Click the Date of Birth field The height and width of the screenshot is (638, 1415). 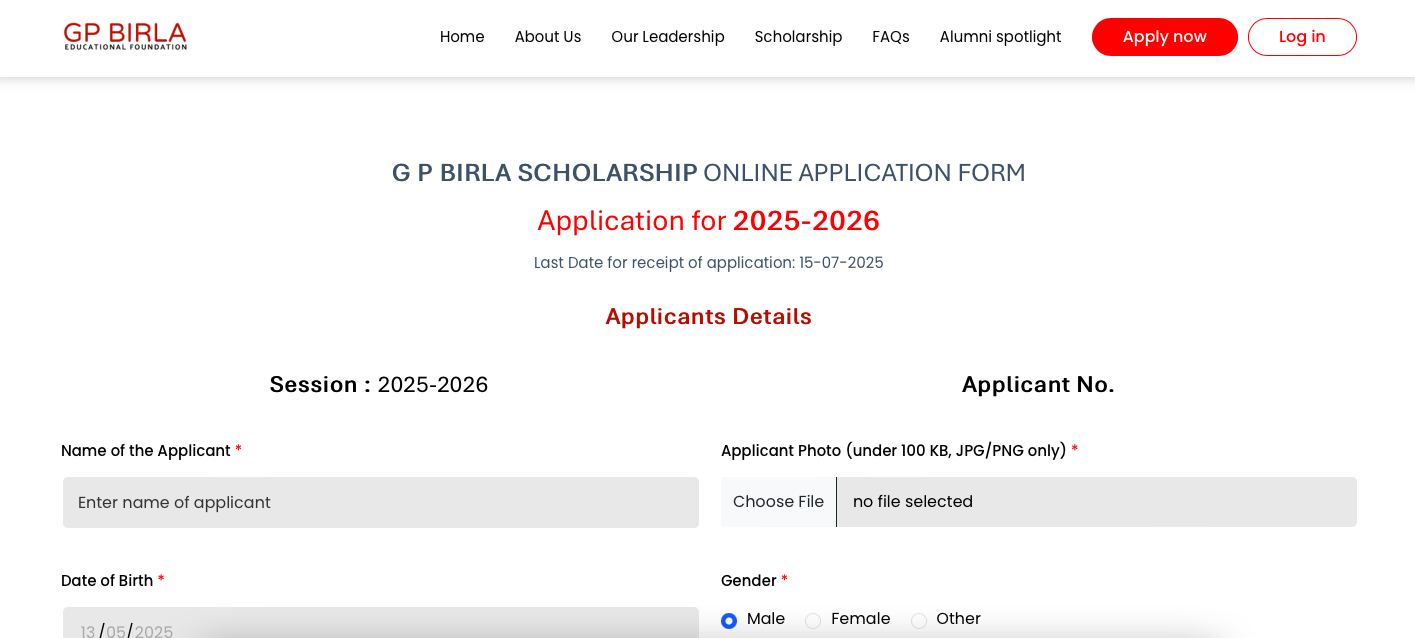[380, 628]
